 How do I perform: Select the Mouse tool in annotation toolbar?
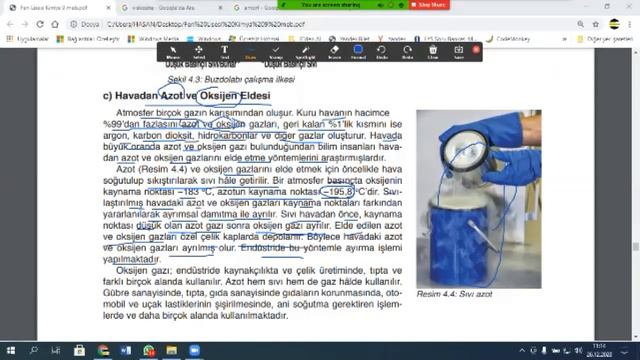click(x=173, y=52)
